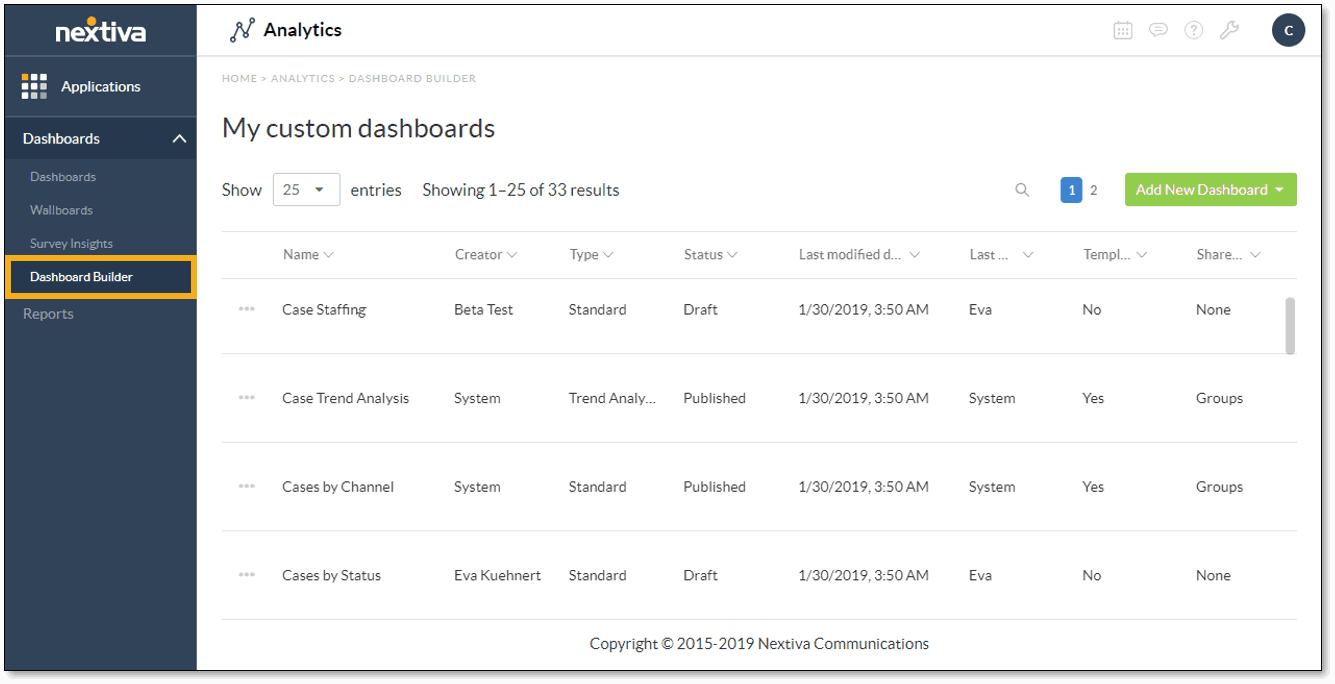Open the chat messages icon
This screenshot has height=684, width=1335.
tap(1158, 30)
